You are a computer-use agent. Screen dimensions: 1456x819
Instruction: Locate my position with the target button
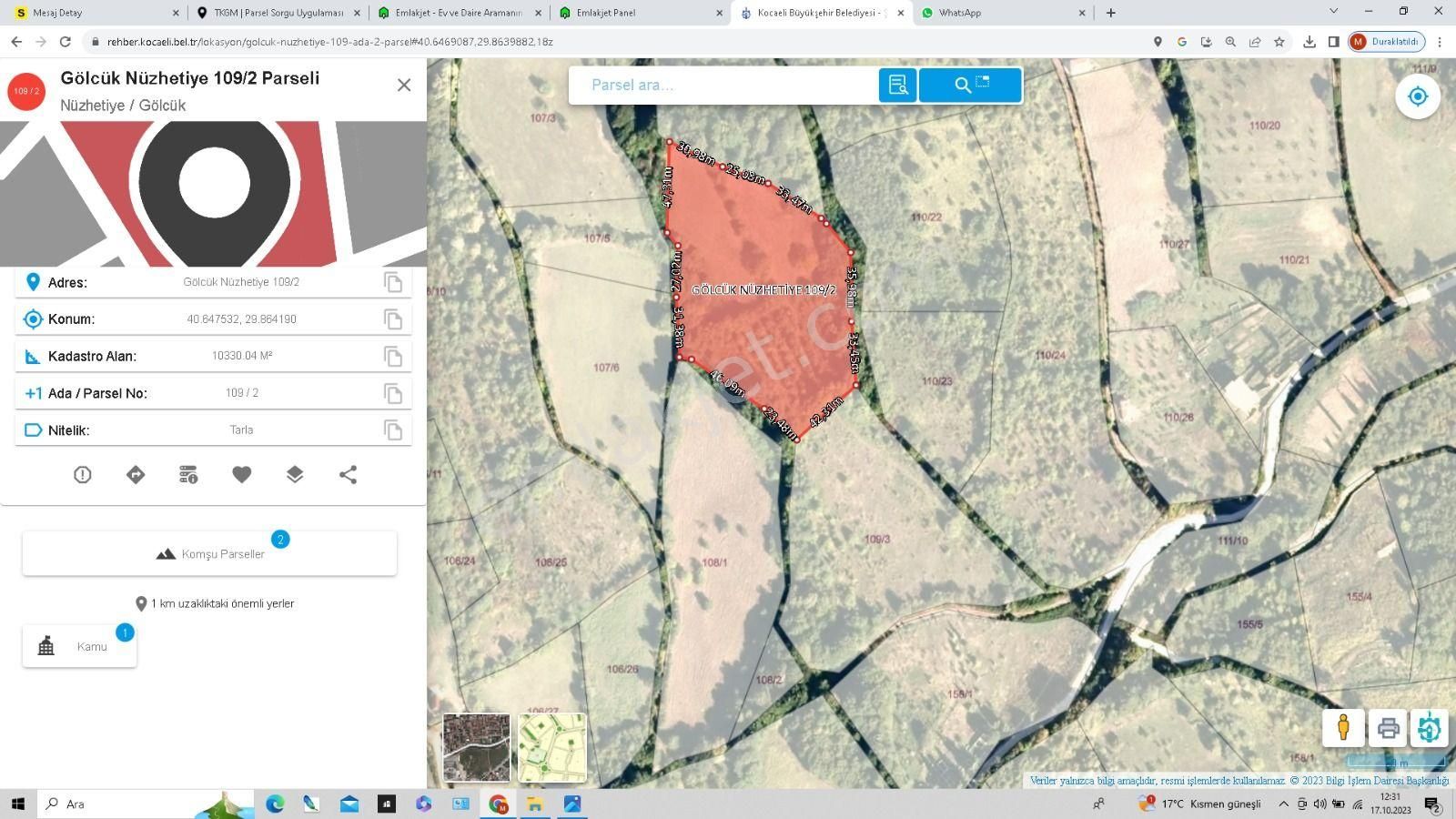click(x=1418, y=96)
